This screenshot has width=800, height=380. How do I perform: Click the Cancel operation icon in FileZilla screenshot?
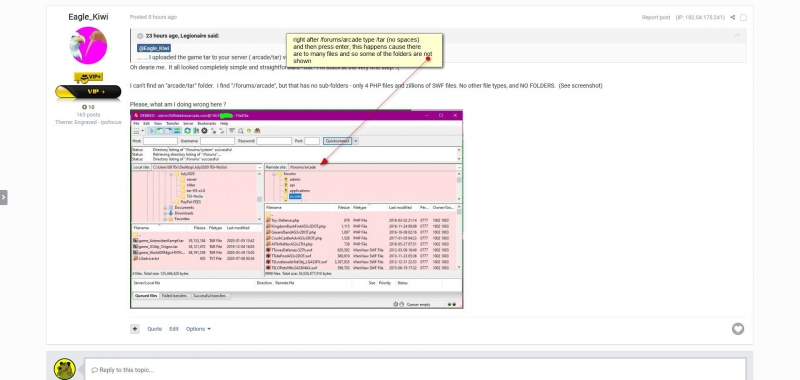click(x=204, y=131)
